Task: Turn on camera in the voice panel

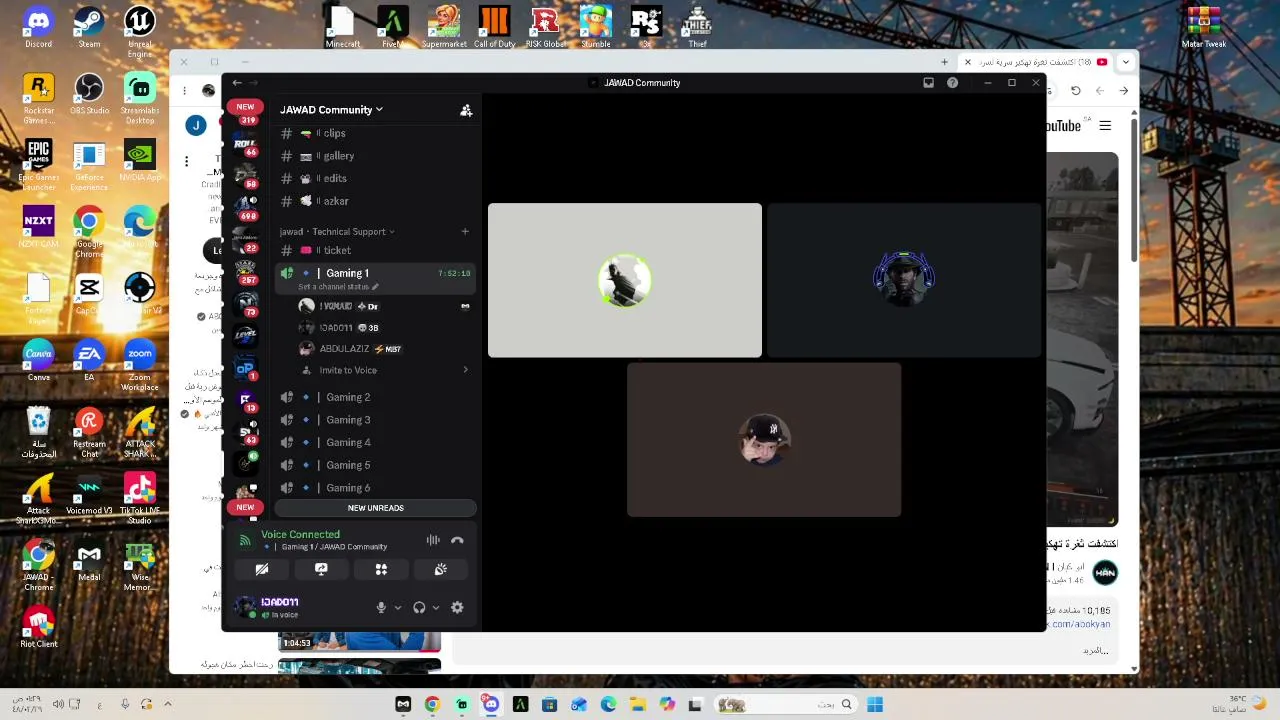Action: 262,569
